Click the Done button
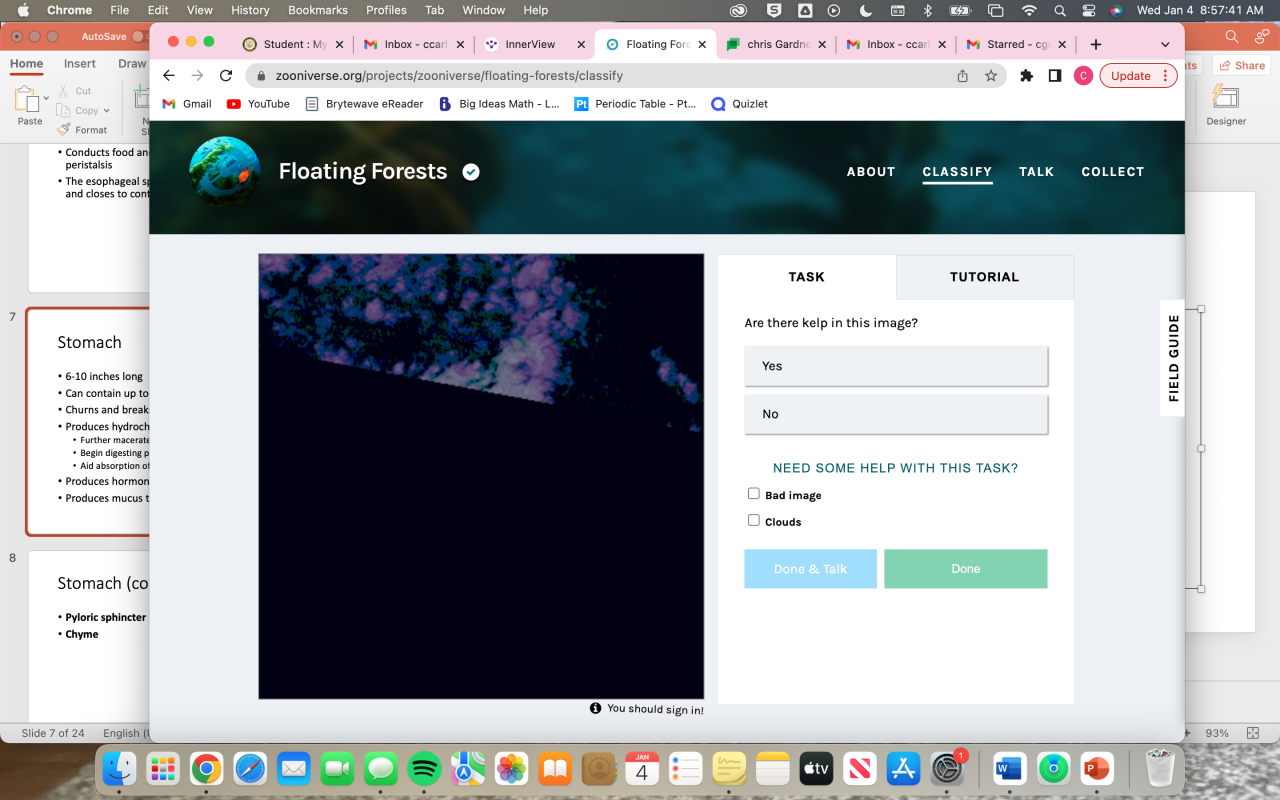Viewport: 1280px width, 800px height. 966,569
